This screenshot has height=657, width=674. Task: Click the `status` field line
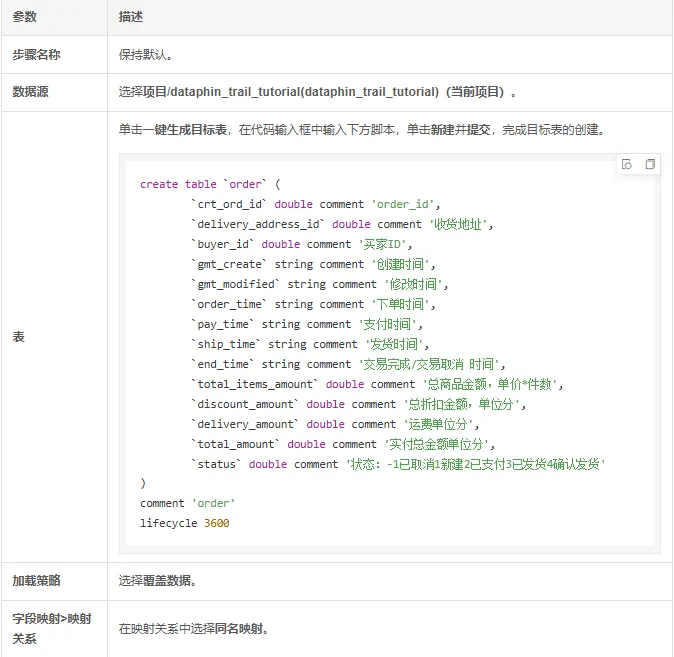point(398,464)
